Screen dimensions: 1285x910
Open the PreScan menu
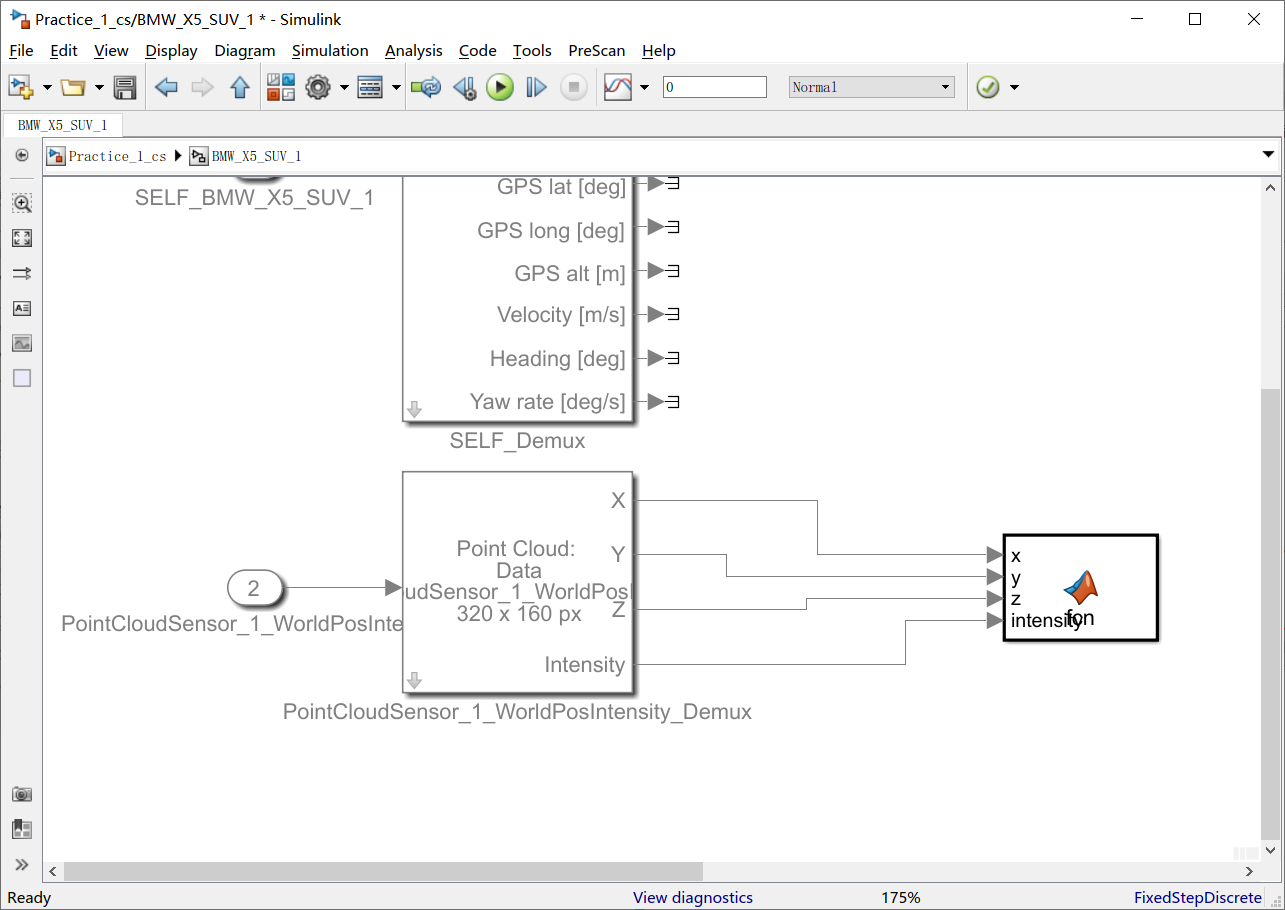[597, 50]
